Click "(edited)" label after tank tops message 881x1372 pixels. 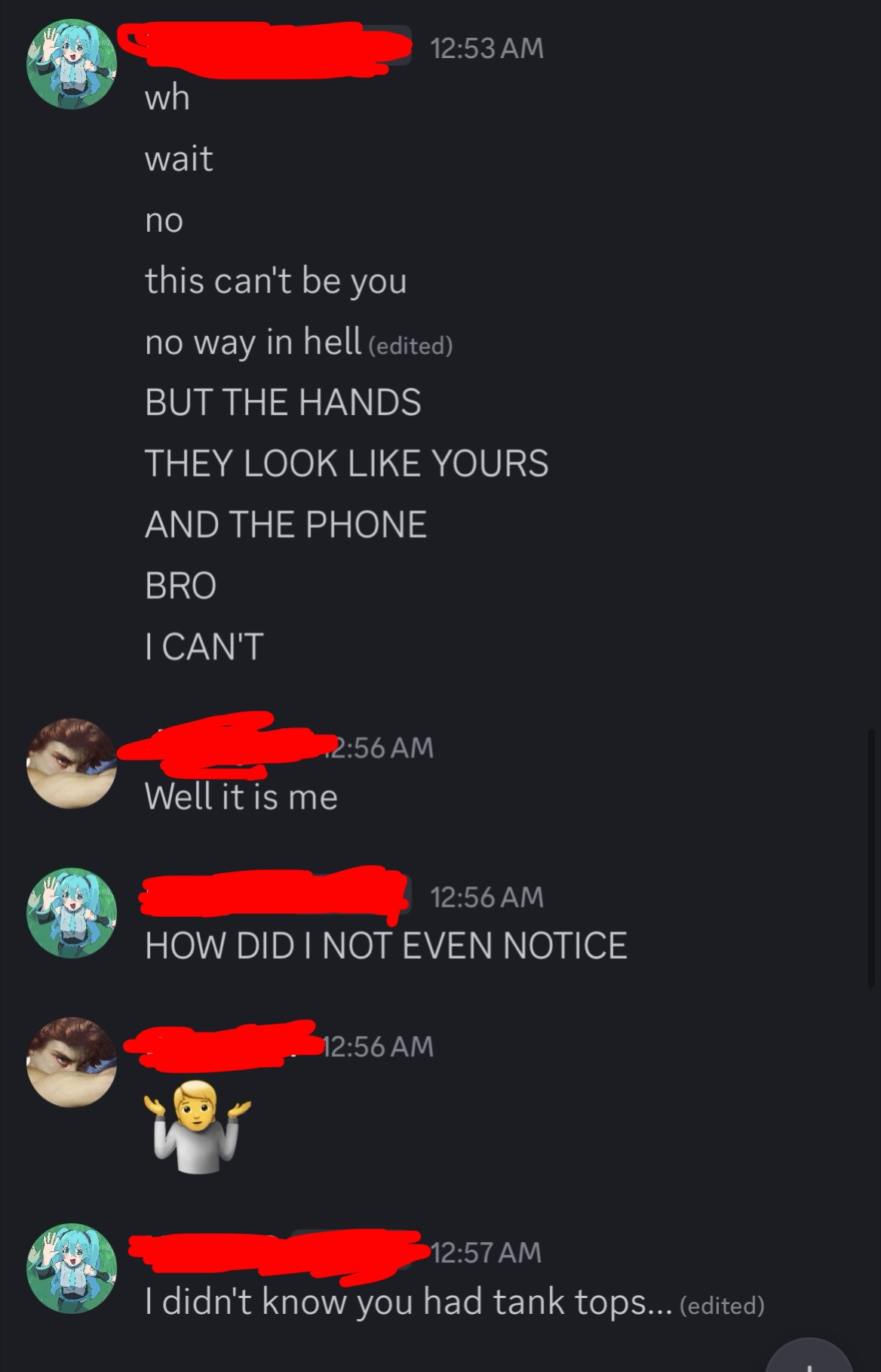(x=722, y=1306)
